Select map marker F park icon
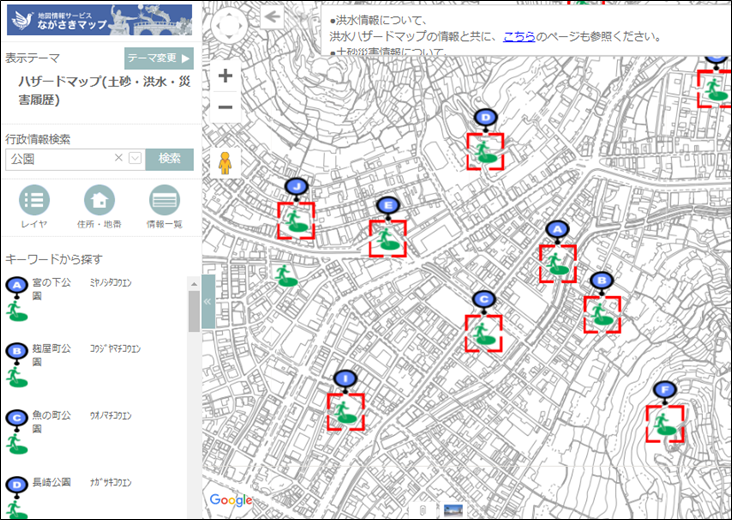 click(664, 423)
